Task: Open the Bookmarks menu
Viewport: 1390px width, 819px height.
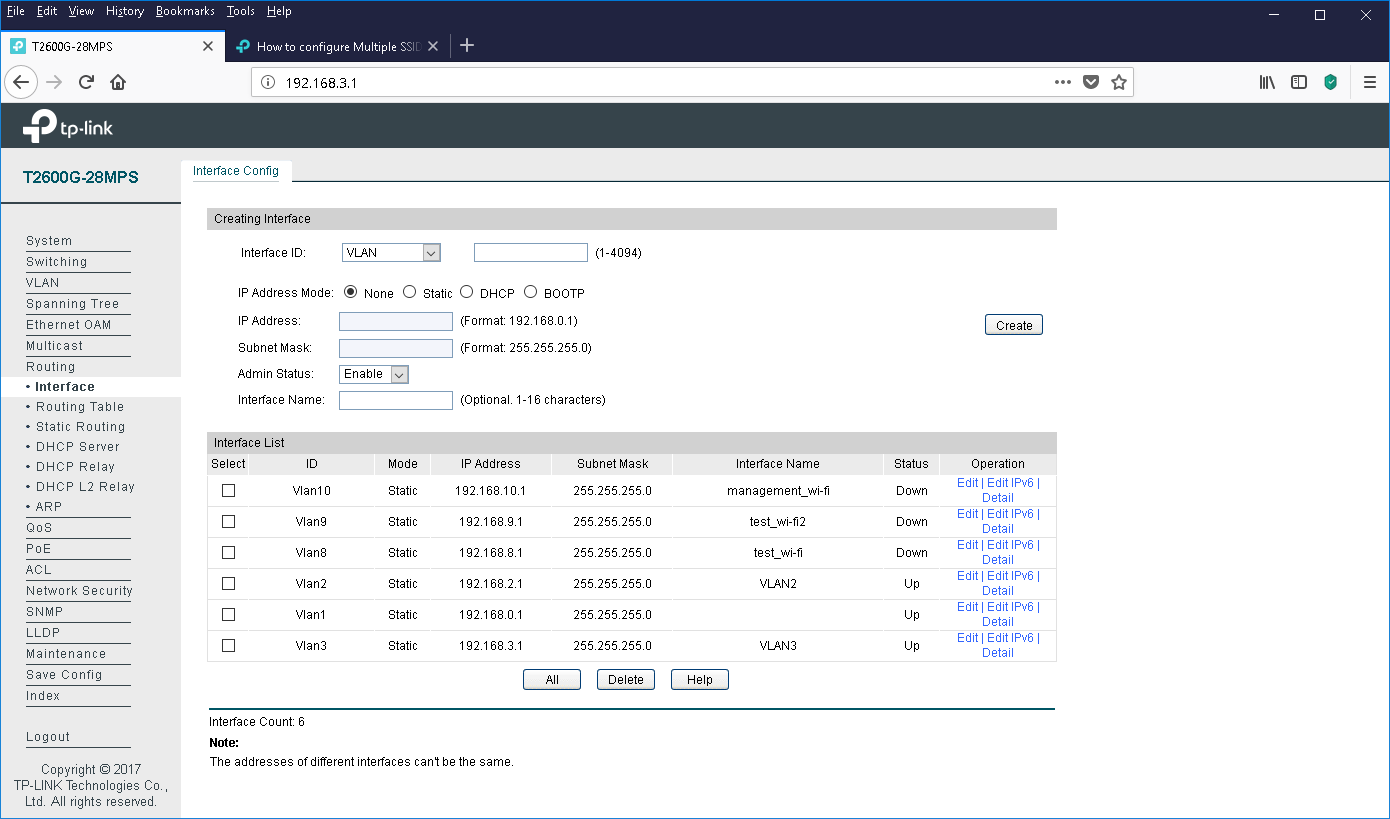Action: click(185, 11)
